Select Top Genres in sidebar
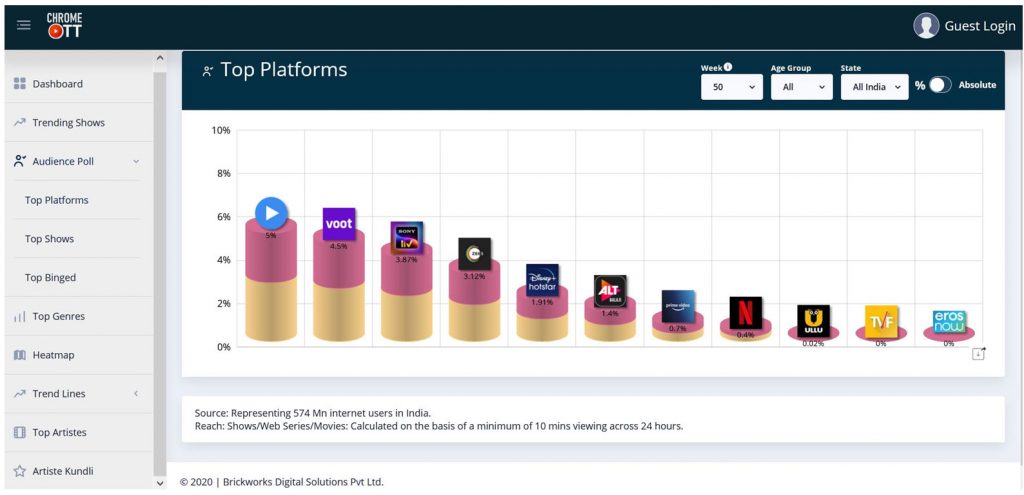1024x495 pixels. [x=58, y=316]
